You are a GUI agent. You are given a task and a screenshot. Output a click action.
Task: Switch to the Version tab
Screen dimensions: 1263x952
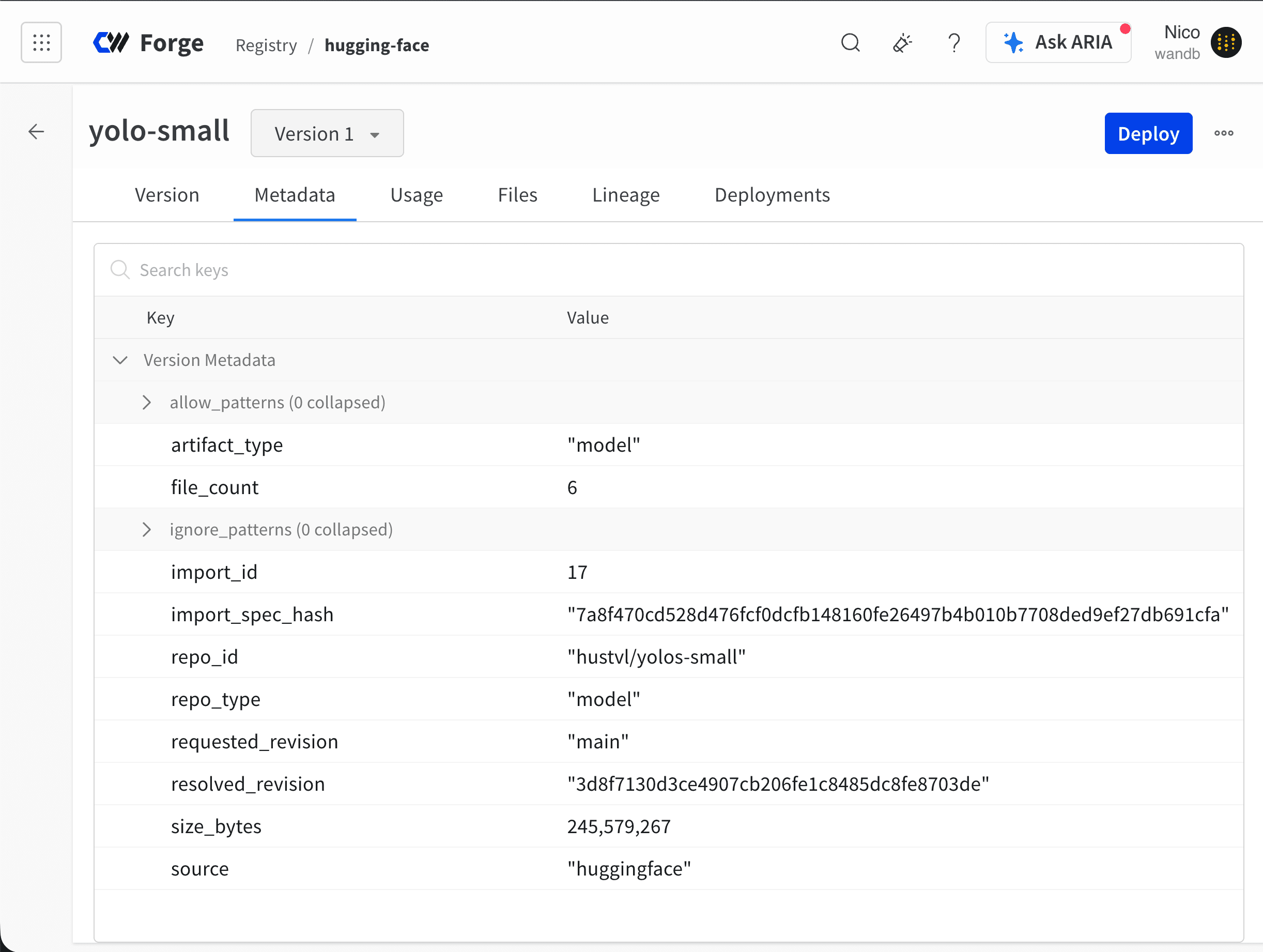pos(167,195)
